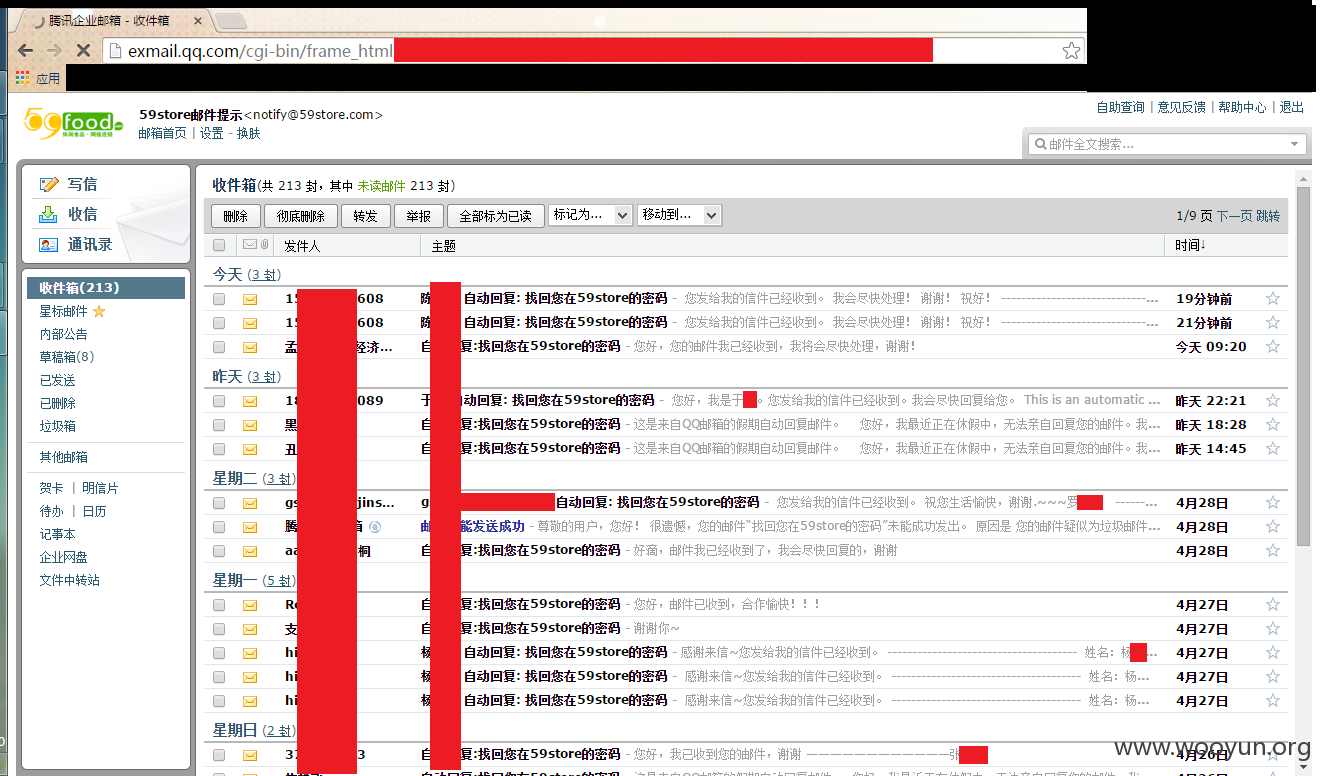
Task: Toggle the select-all checkbox in the header row
Action: coord(219,245)
